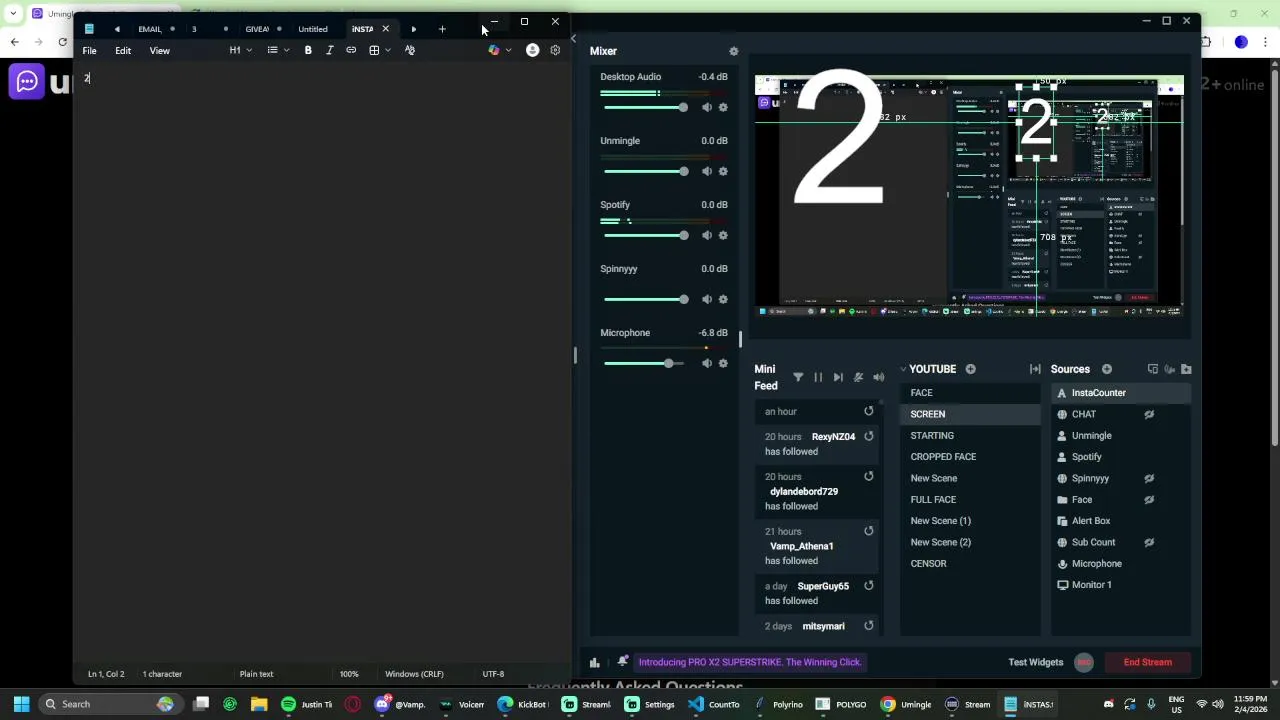Clear formatting in Notepad toolbar
This screenshot has width=1280, height=720.
[410, 50]
